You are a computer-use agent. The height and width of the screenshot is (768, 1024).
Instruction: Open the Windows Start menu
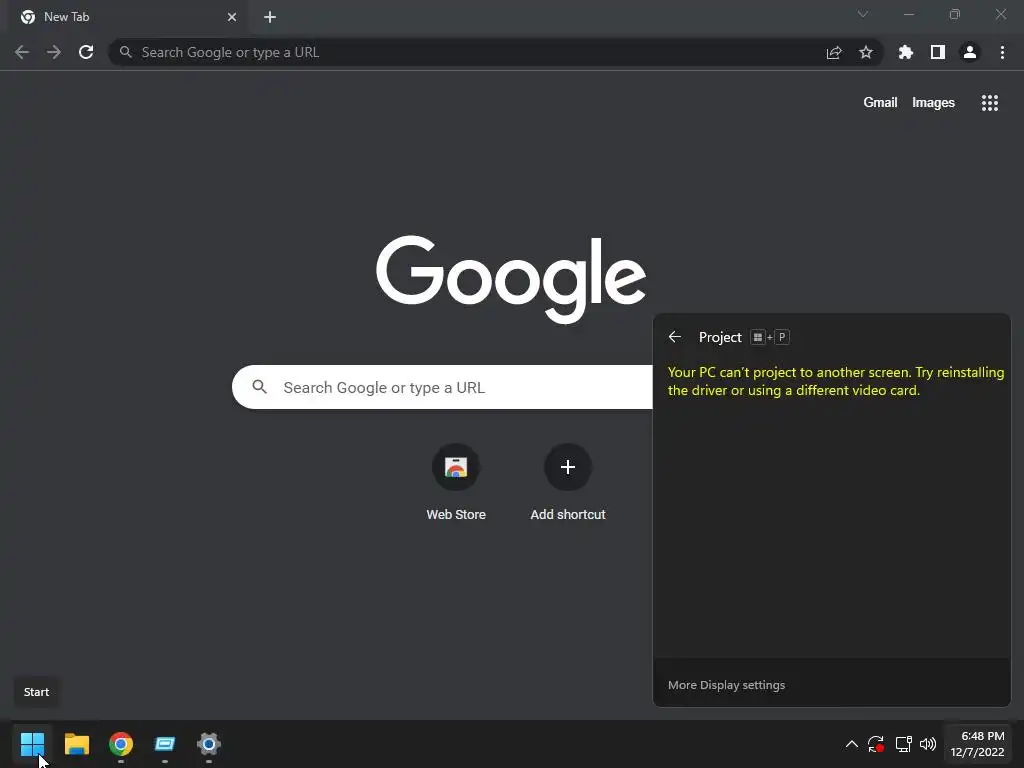click(x=32, y=744)
